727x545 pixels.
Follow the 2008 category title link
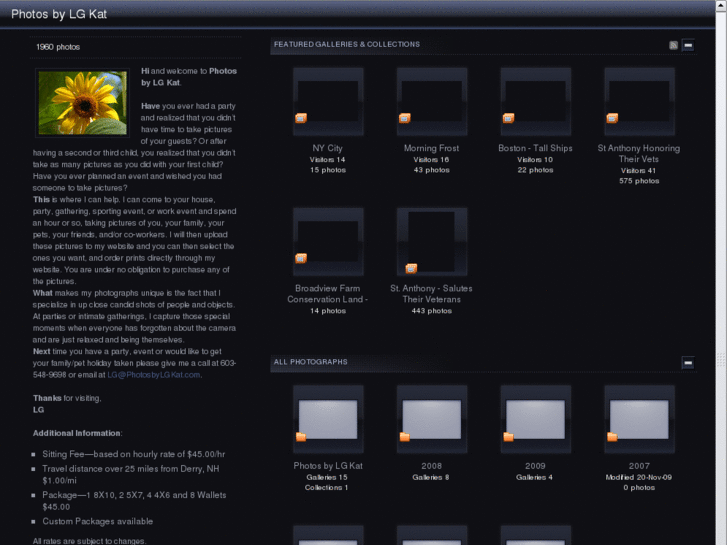pyautogui.click(x=431, y=466)
